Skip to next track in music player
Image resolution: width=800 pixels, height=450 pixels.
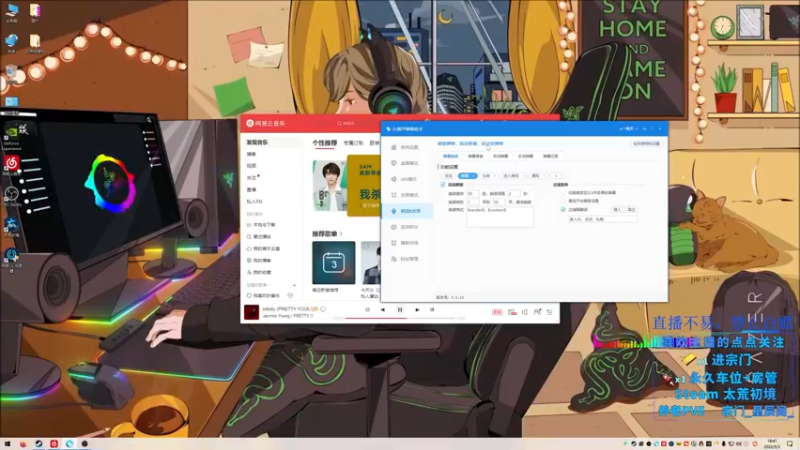click(417, 310)
